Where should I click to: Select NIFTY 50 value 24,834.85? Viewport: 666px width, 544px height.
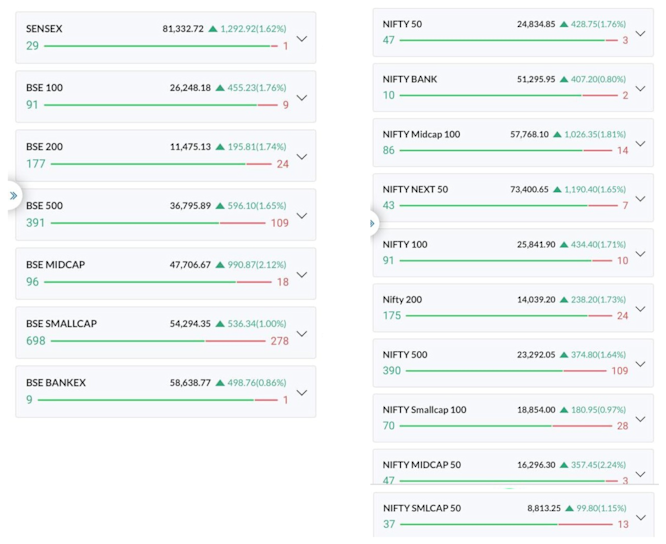tap(536, 24)
